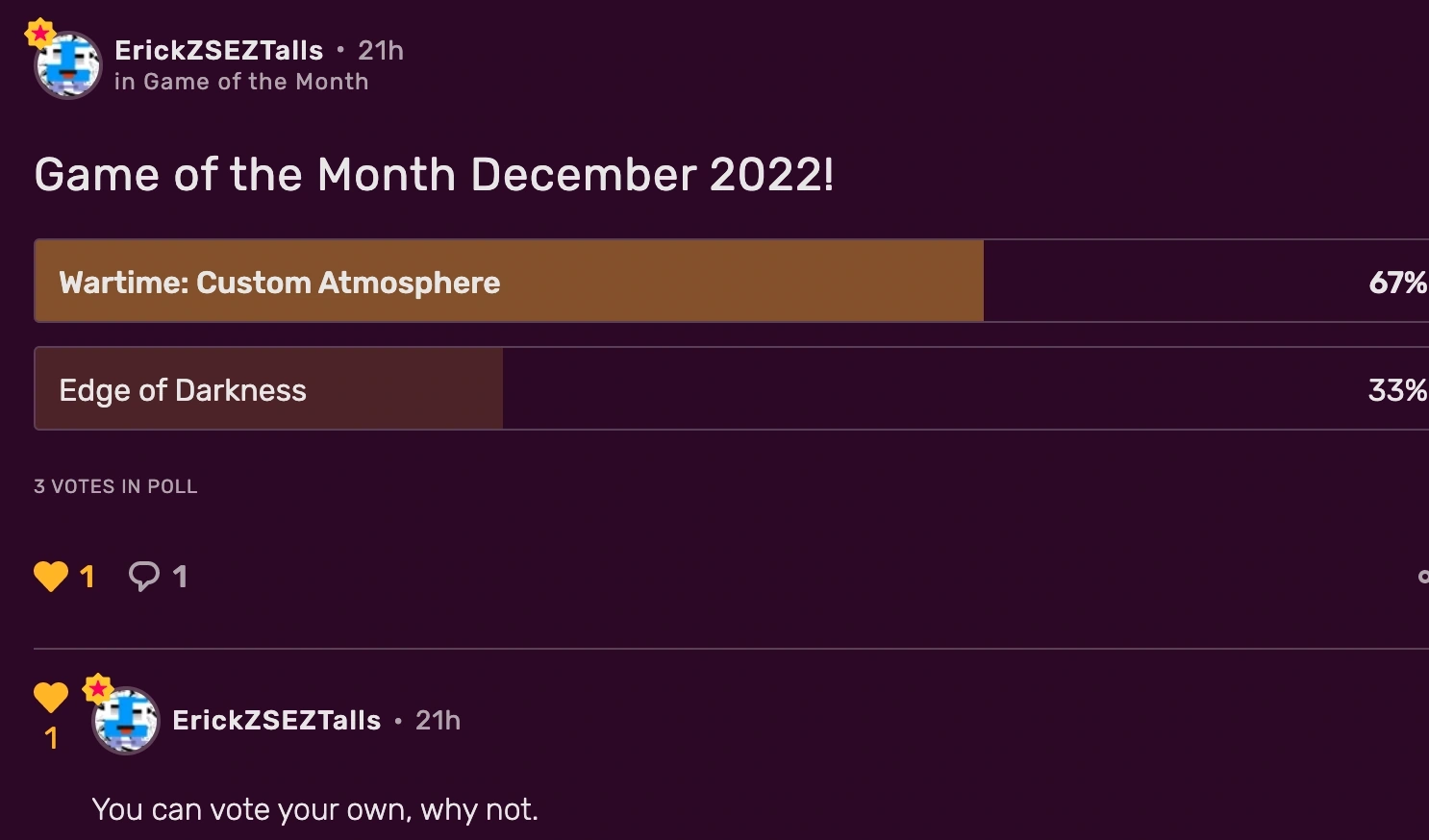Click the like count next to the heart

88,576
